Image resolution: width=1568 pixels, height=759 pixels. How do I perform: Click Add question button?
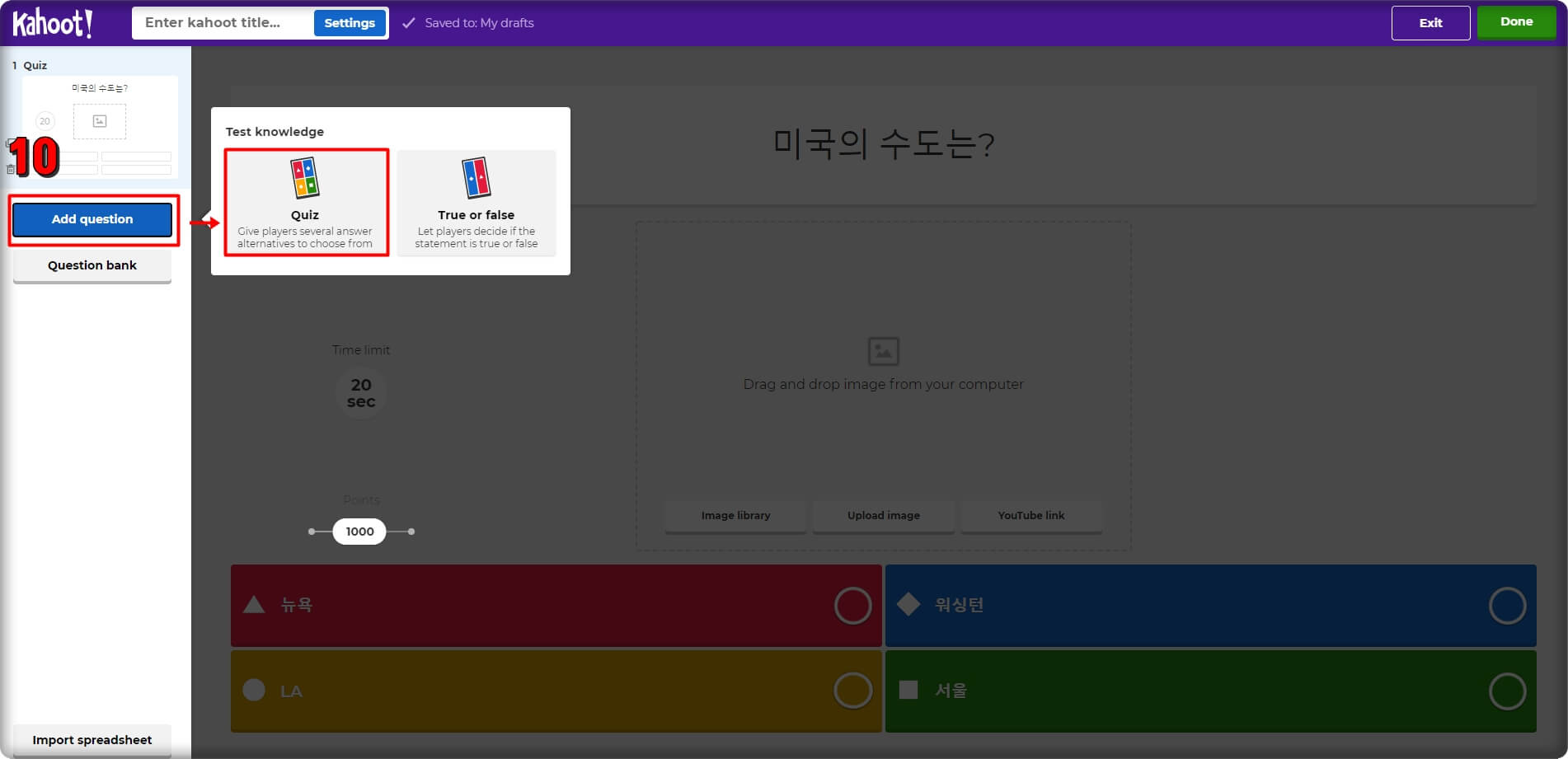pyautogui.click(x=92, y=219)
